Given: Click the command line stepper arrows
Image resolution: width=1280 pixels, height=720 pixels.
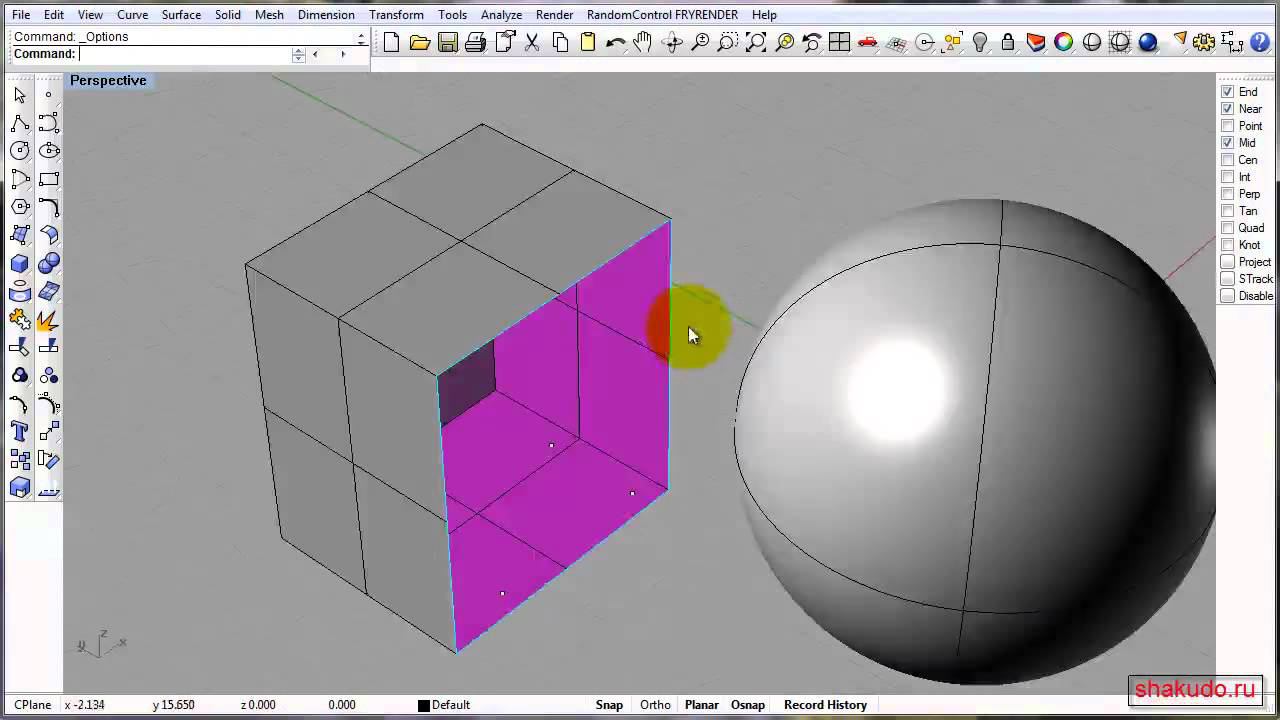Looking at the screenshot, I should [298, 54].
